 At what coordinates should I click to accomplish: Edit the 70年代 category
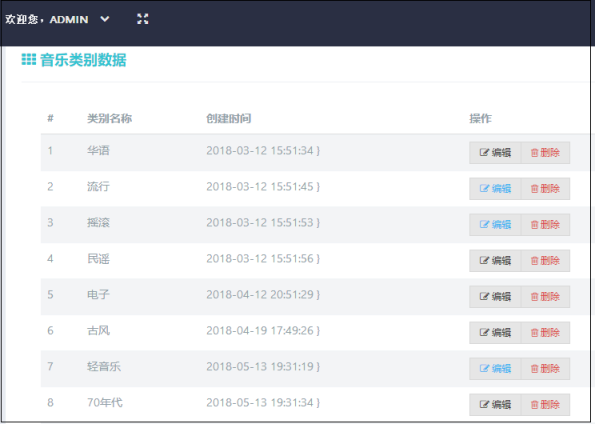pyautogui.click(x=495, y=404)
